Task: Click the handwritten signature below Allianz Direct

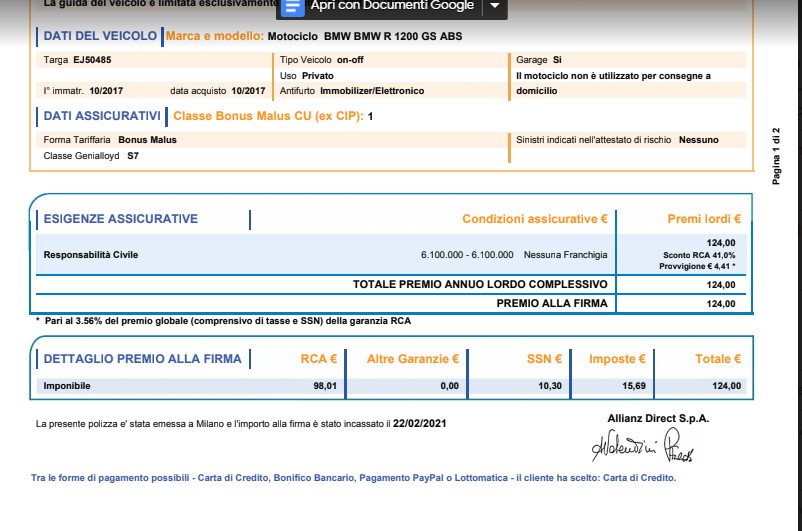Action: [x=643, y=446]
